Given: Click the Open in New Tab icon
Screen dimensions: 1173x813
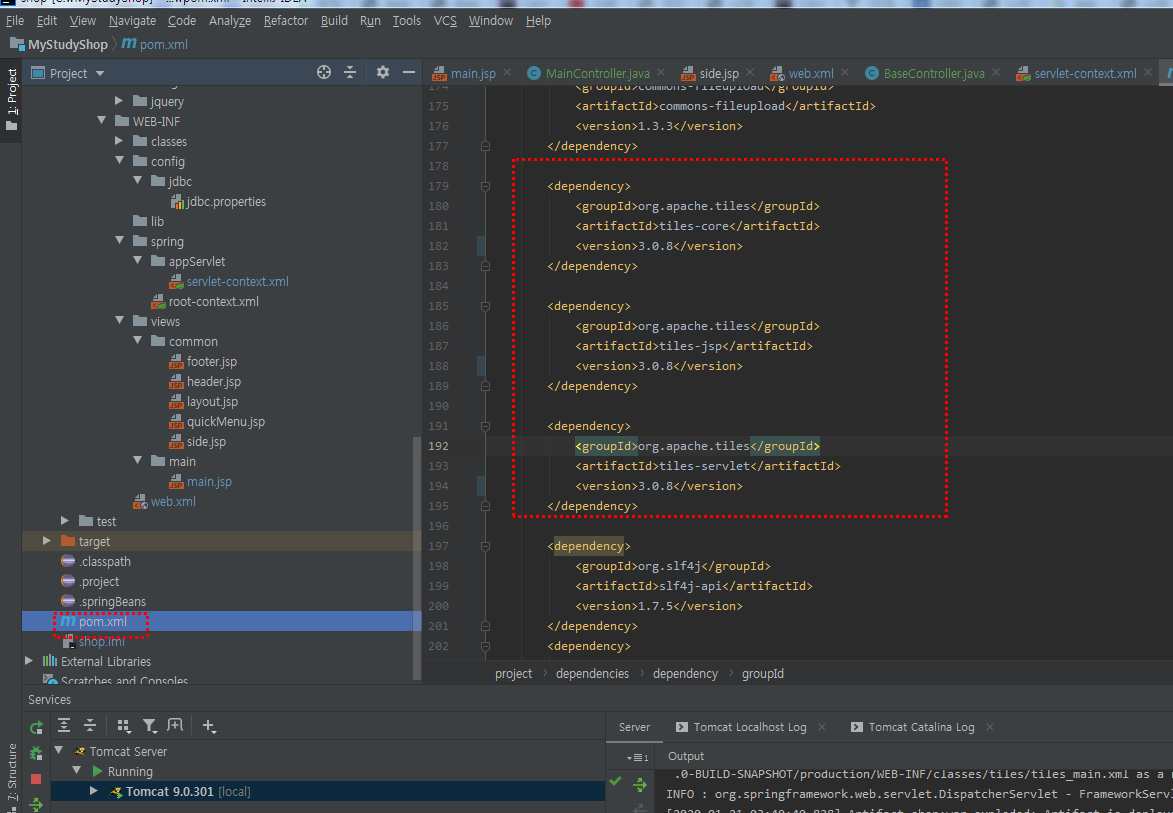Looking at the screenshot, I should [x=175, y=725].
